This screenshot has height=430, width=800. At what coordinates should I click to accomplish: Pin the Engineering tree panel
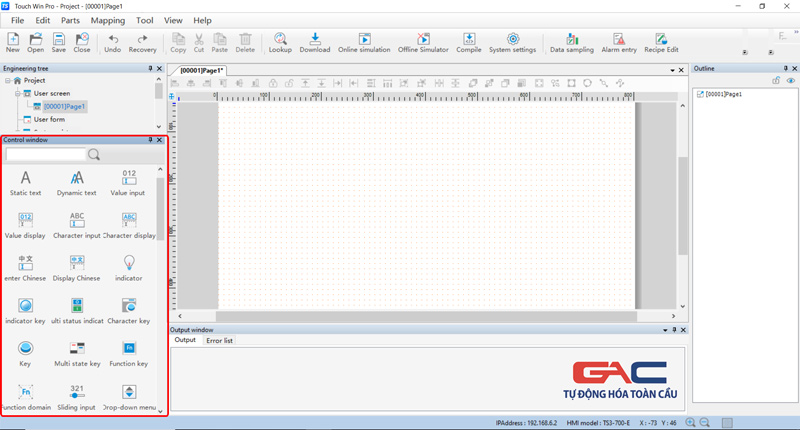coord(150,68)
